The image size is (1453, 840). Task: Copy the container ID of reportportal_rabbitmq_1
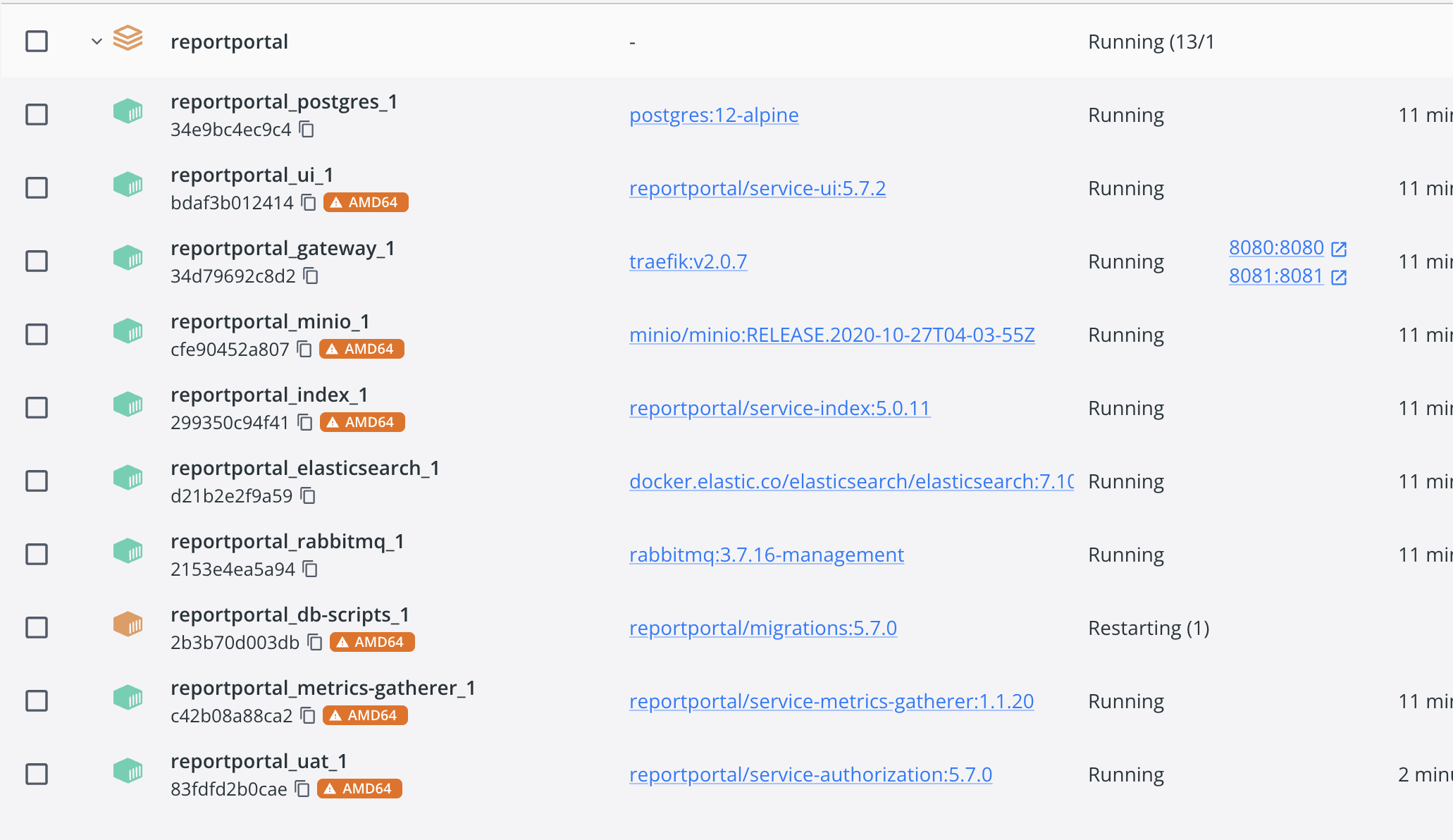(x=309, y=569)
